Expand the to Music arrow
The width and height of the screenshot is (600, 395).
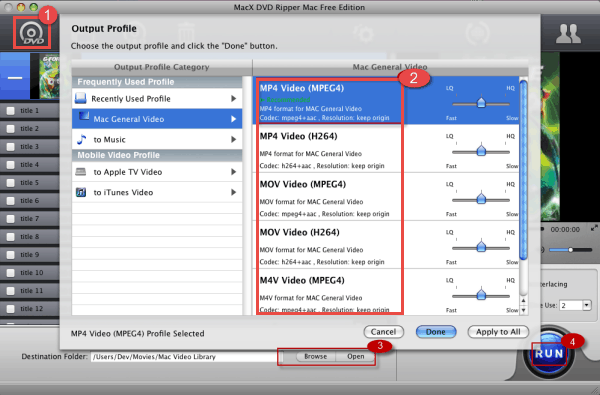pos(233,139)
